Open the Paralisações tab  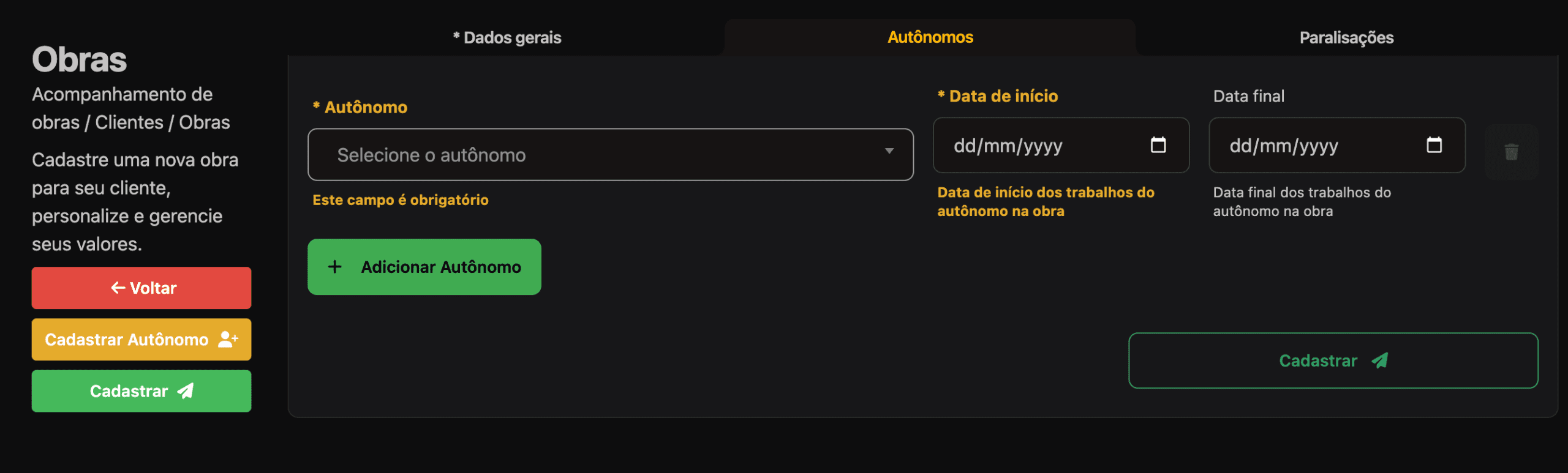1346,38
